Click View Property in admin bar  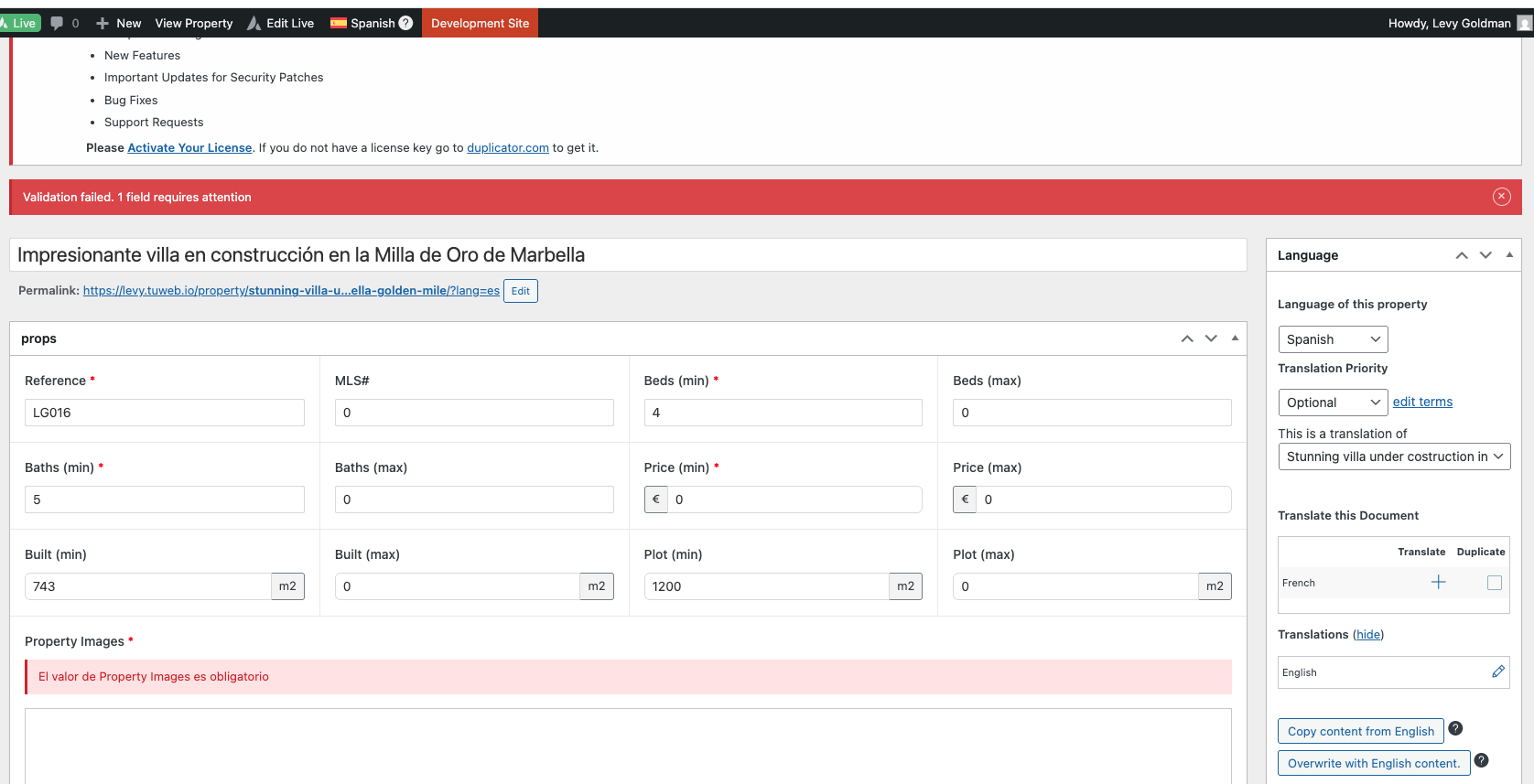point(194,23)
